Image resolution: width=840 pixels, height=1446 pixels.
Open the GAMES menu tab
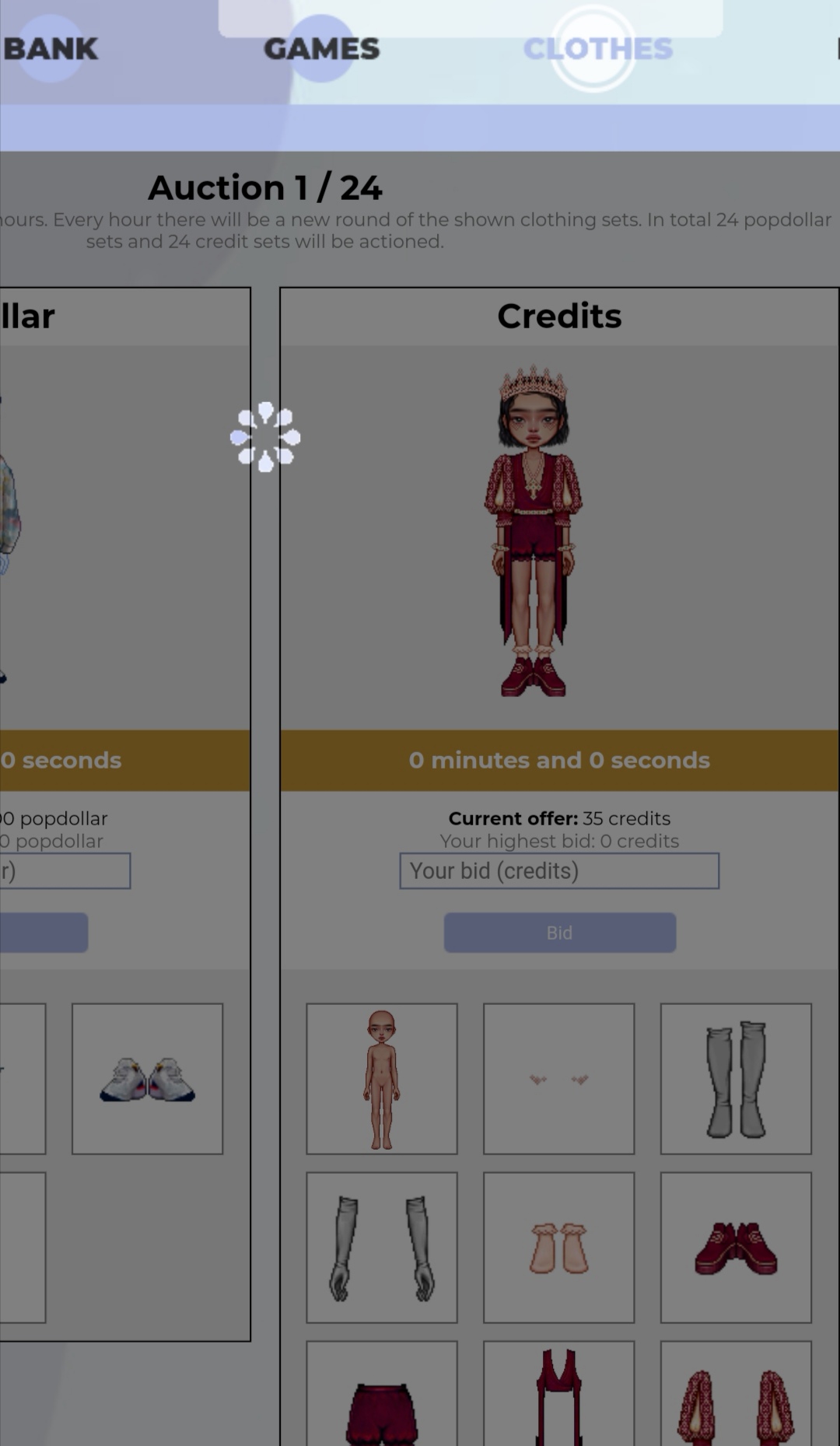(321, 49)
